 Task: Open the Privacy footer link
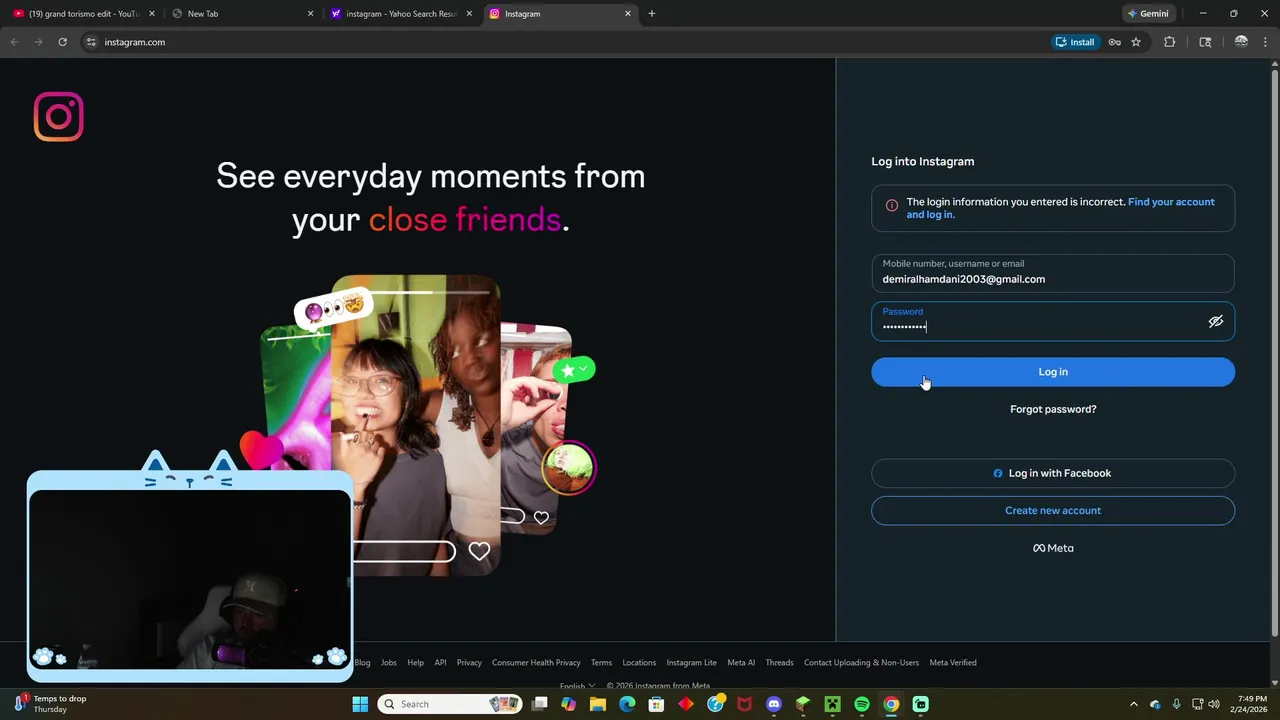coord(469,662)
